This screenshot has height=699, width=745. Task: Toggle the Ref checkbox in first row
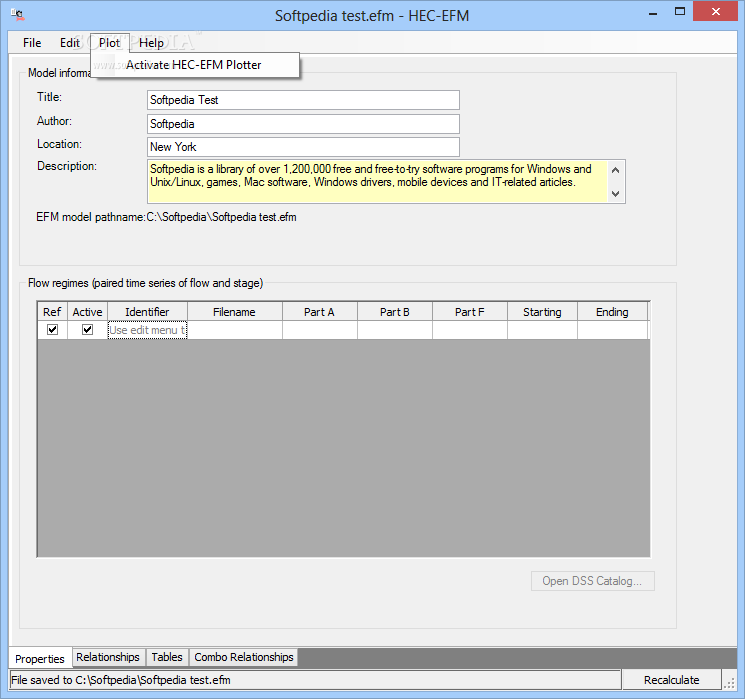(x=52, y=329)
